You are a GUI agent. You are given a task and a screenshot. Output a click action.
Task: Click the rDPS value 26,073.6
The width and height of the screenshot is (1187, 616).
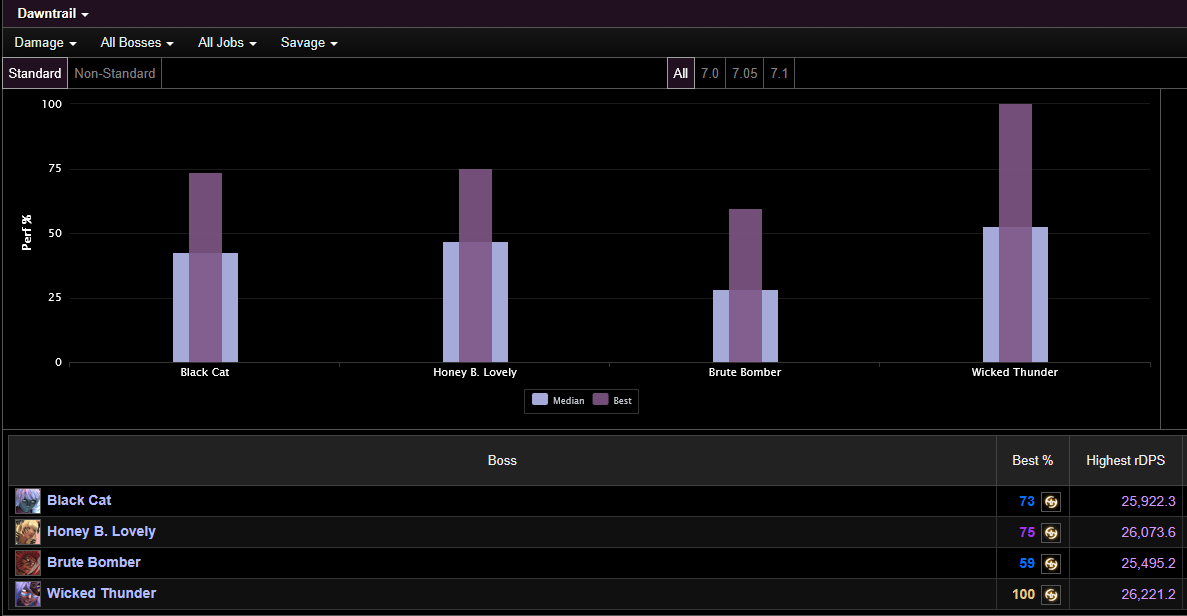click(1148, 532)
